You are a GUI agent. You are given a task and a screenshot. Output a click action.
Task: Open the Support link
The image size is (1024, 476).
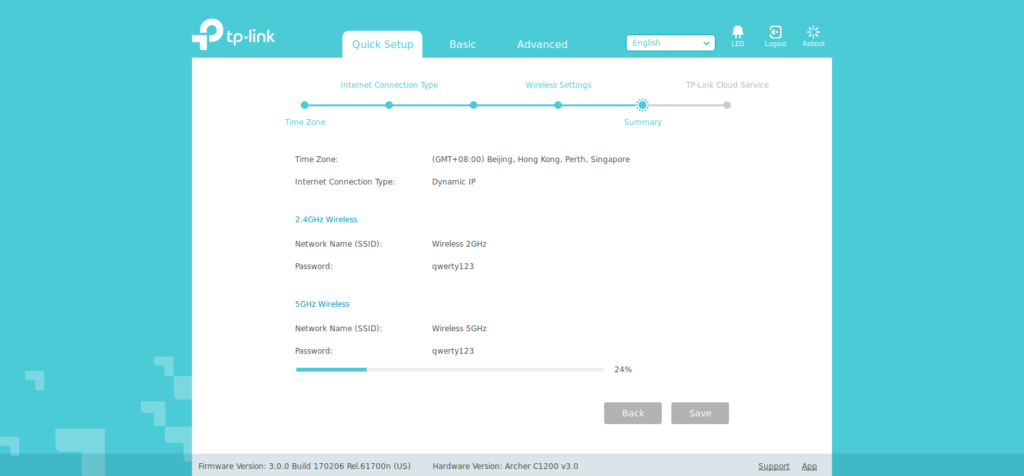pyautogui.click(x=773, y=466)
